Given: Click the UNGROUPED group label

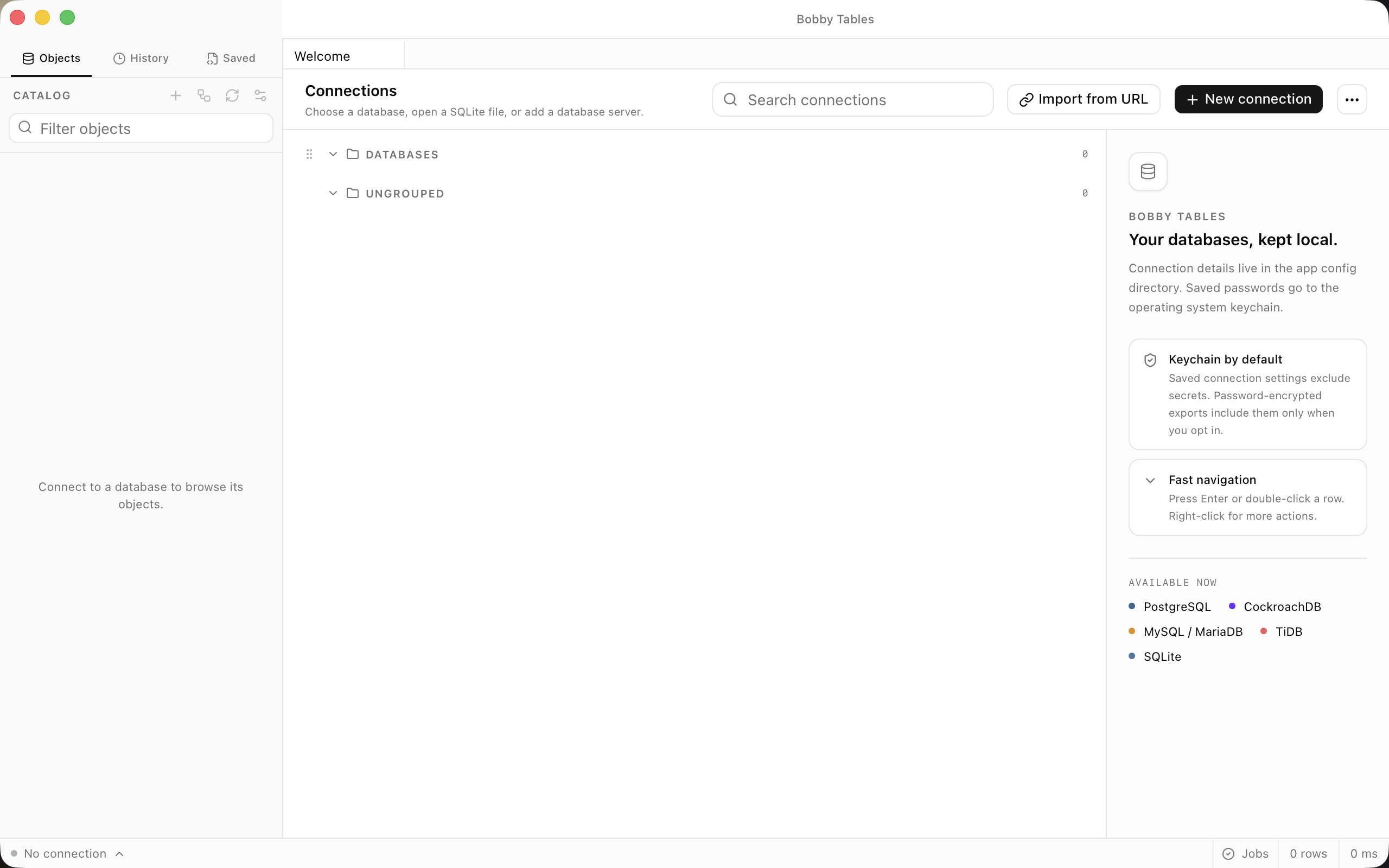Looking at the screenshot, I should tap(405, 194).
